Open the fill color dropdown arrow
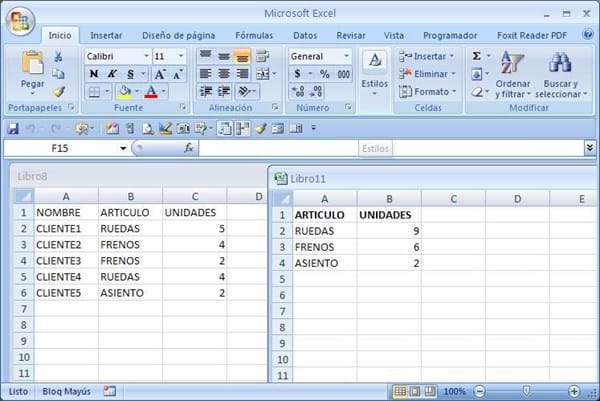The height and width of the screenshot is (401, 600). 137,91
